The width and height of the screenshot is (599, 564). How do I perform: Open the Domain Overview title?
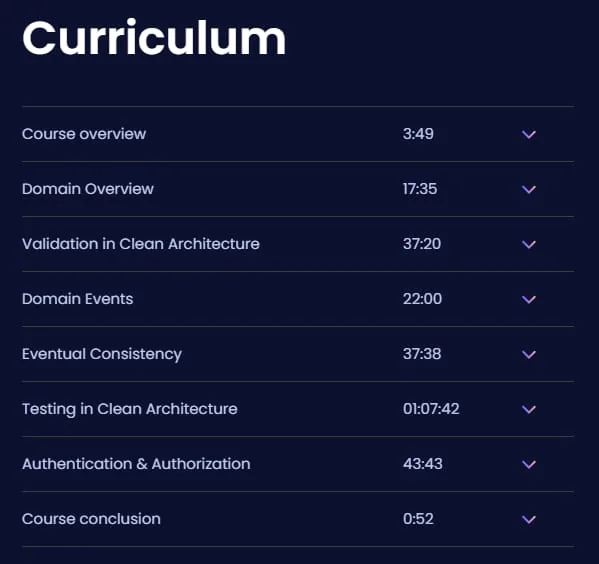88,189
